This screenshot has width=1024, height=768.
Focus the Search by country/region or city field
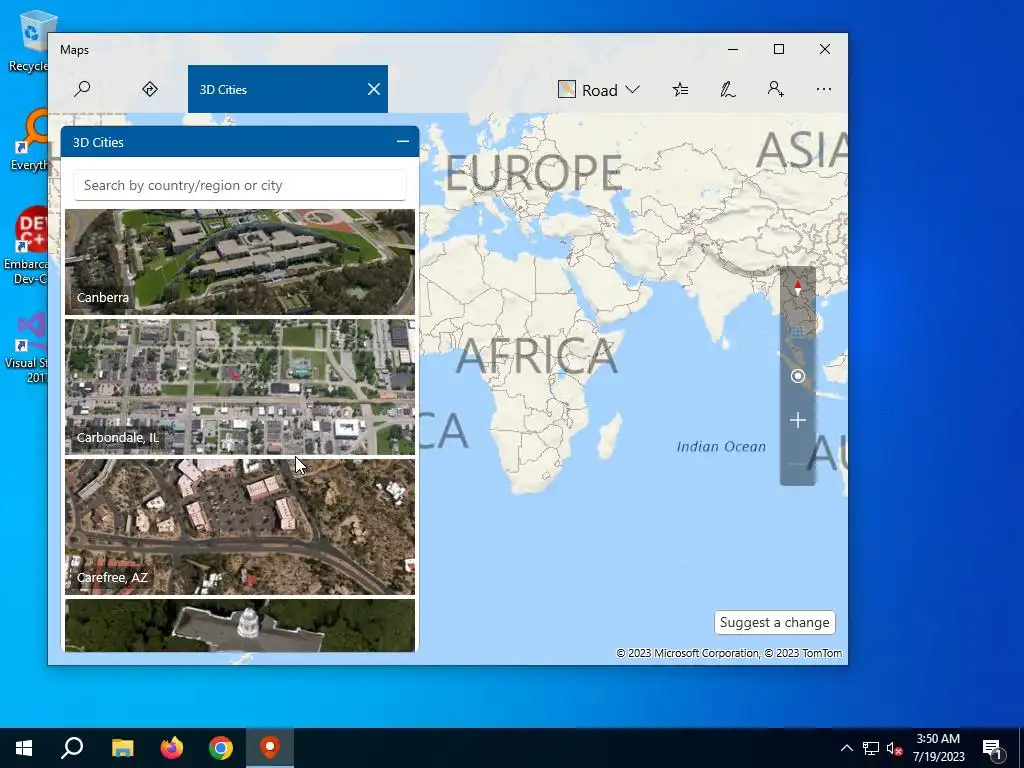coord(240,185)
